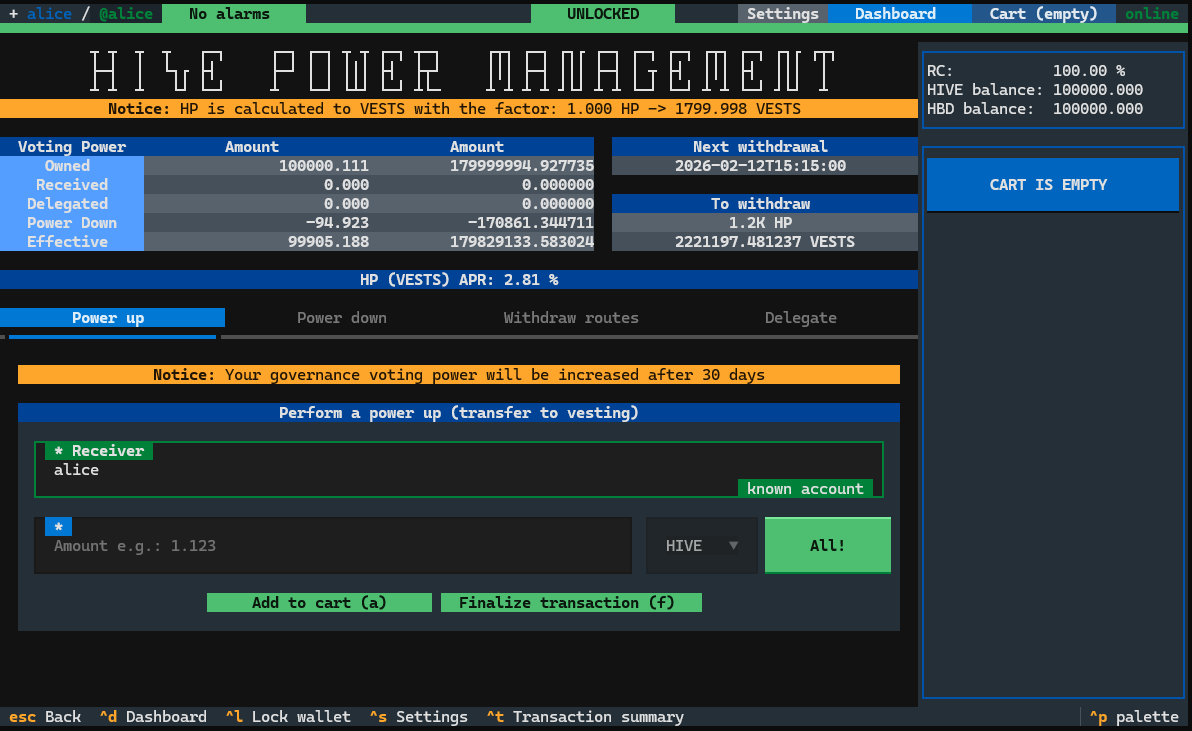Click the Owned row label
The height and width of the screenshot is (731, 1192).
71,166
